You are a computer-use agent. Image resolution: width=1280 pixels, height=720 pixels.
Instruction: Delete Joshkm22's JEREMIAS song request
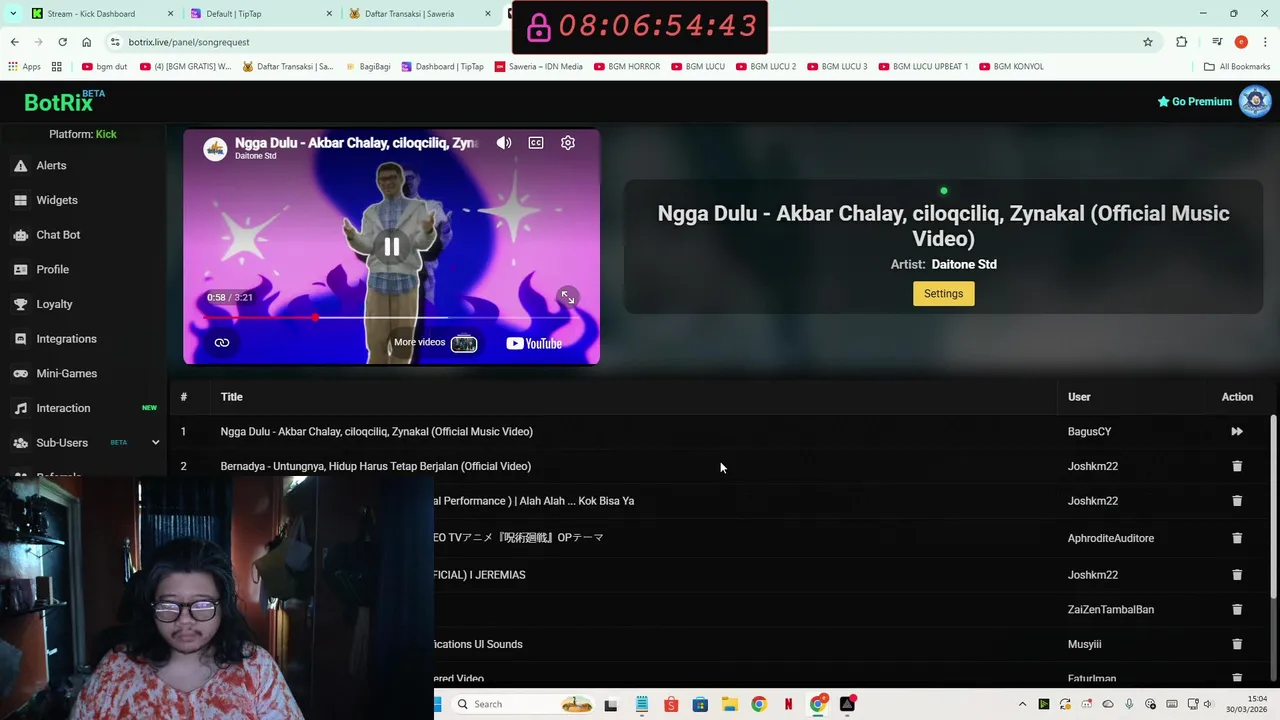tap(1237, 575)
